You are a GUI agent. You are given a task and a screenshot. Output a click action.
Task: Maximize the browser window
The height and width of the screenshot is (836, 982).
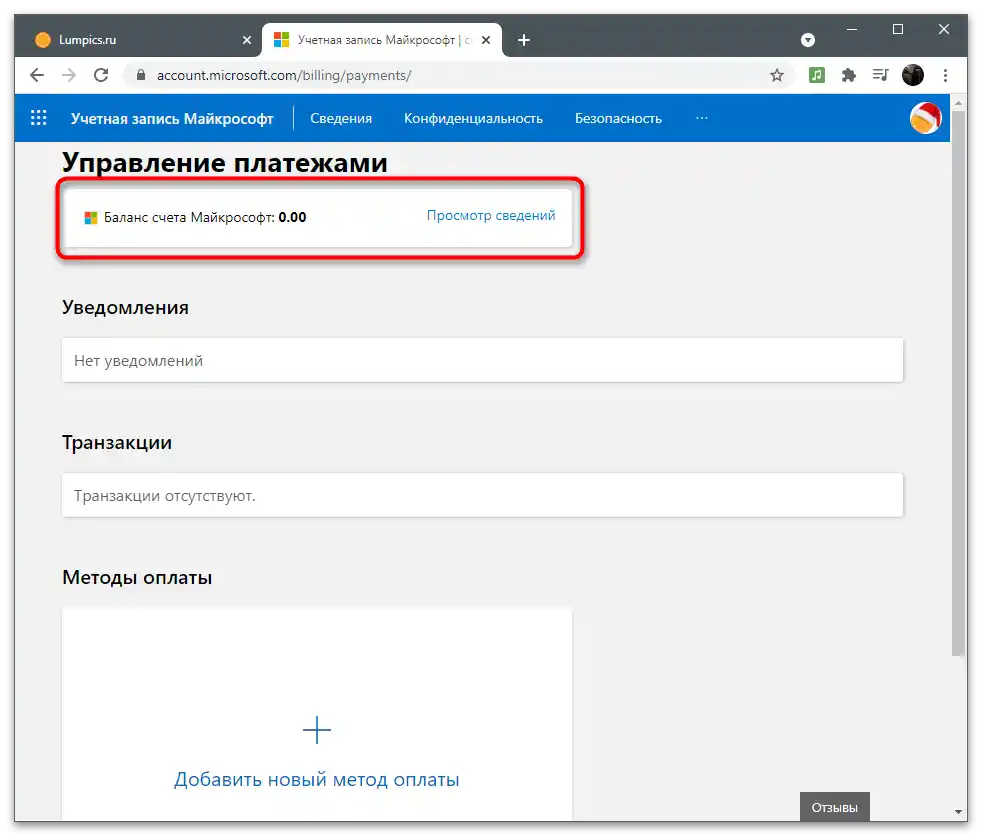point(897,29)
